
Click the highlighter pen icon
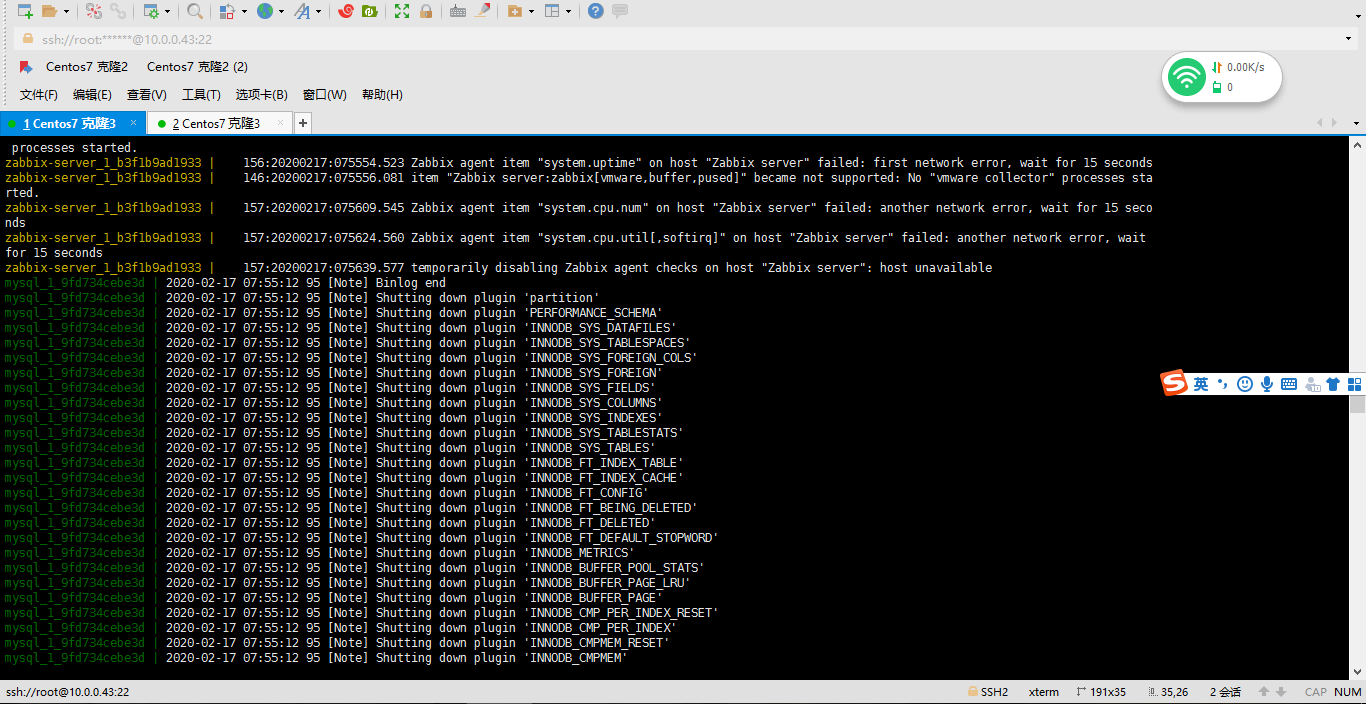tap(482, 11)
